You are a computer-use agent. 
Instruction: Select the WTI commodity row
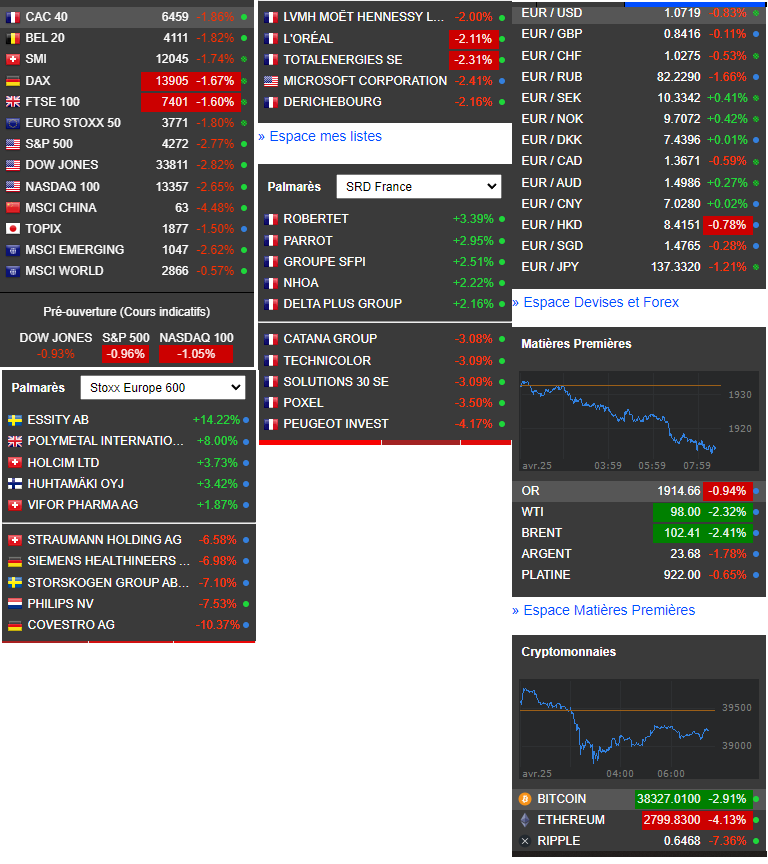[639, 512]
